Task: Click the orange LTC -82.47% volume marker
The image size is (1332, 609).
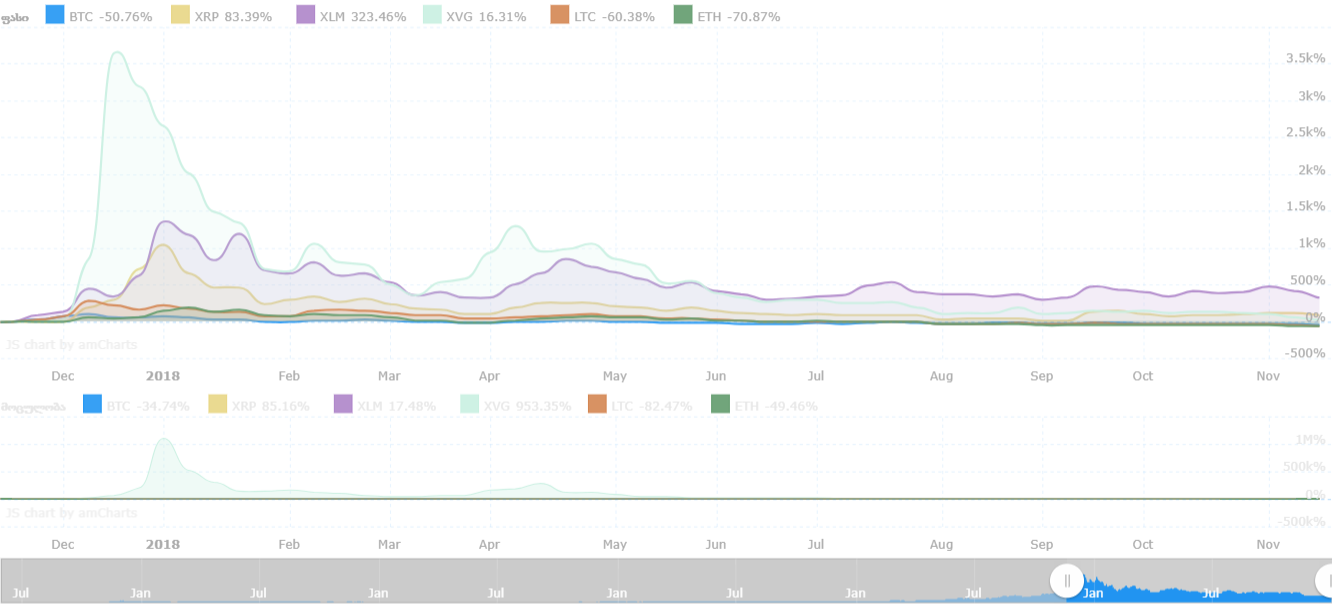Action: coord(597,404)
